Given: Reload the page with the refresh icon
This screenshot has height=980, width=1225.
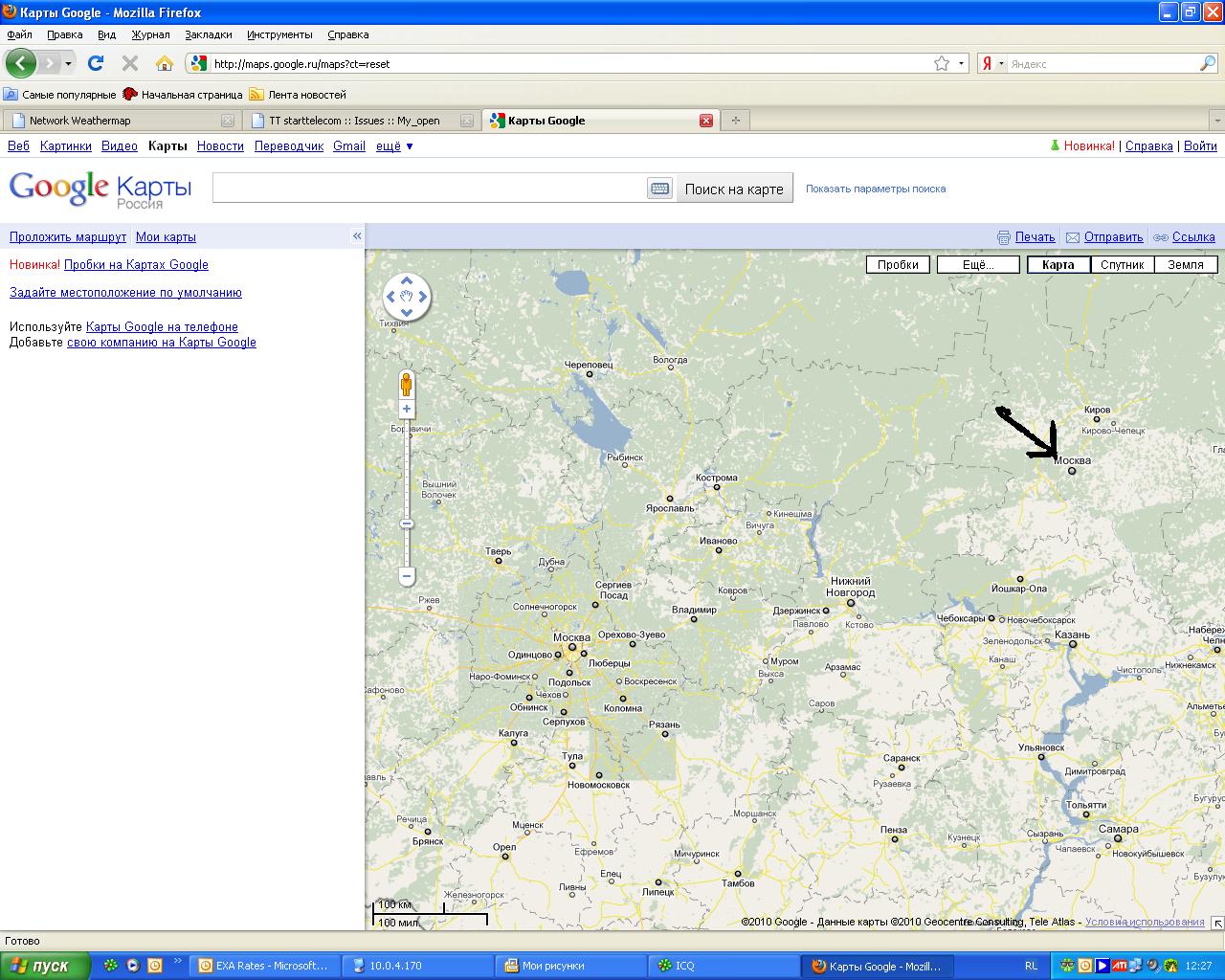Looking at the screenshot, I should 96,63.
